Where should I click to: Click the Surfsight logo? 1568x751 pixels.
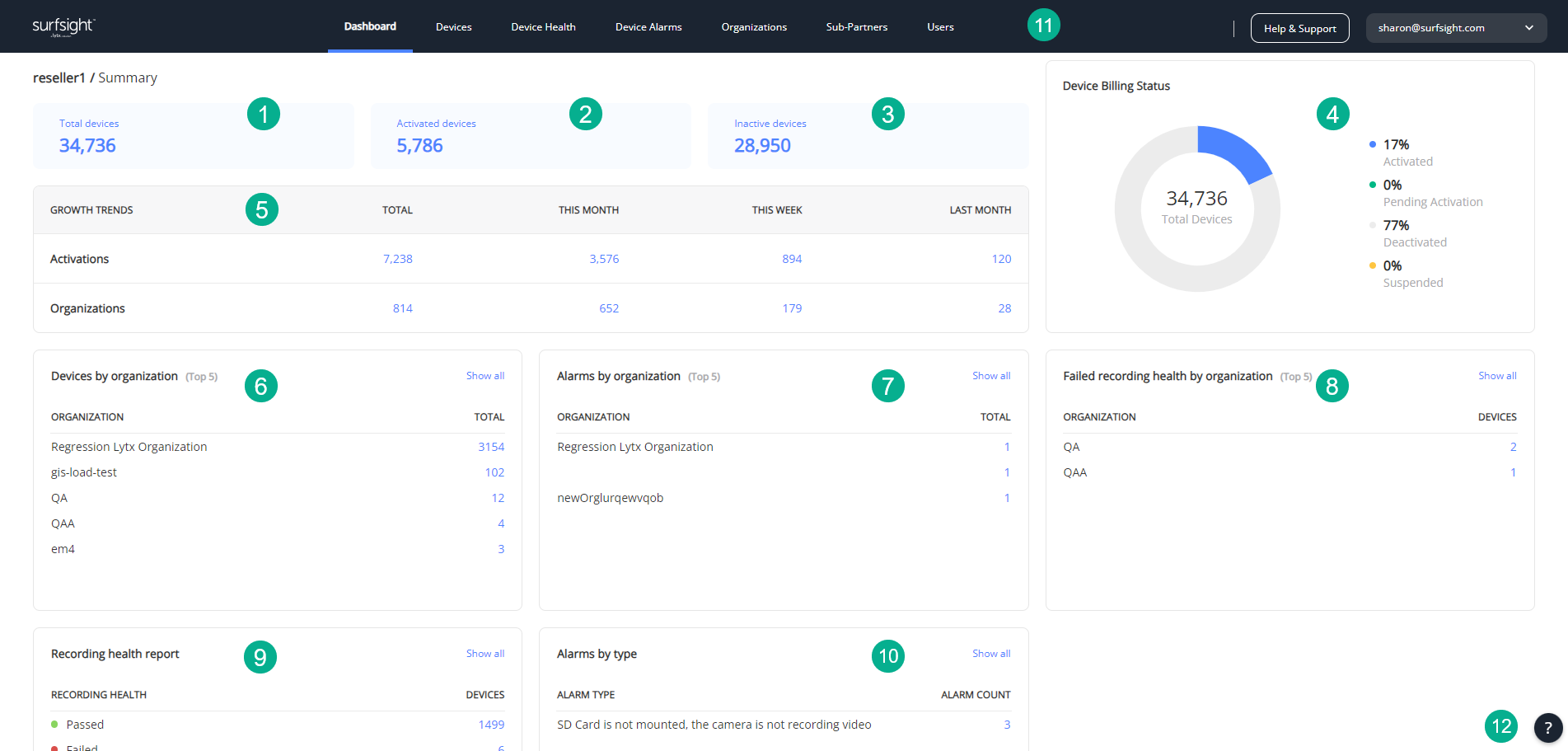(63, 26)
